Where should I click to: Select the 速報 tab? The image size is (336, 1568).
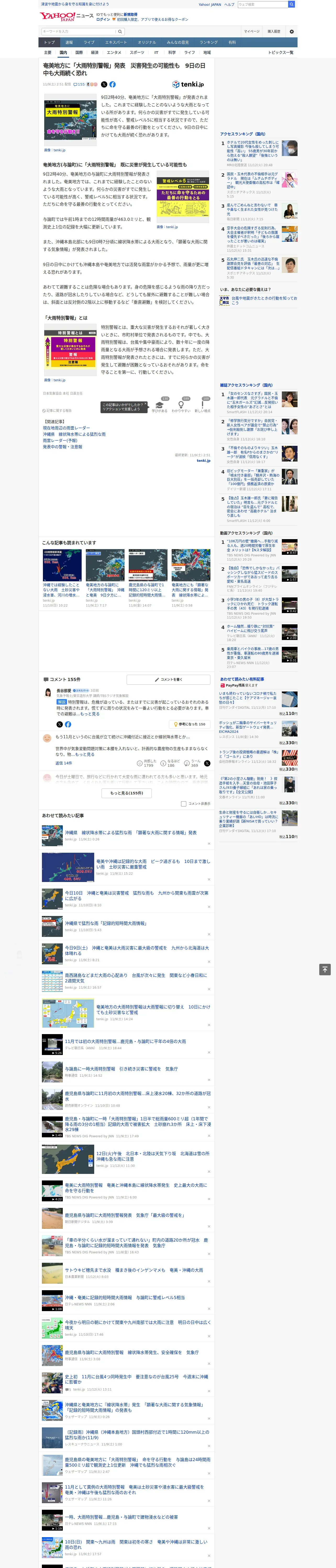tap(69, 43)
